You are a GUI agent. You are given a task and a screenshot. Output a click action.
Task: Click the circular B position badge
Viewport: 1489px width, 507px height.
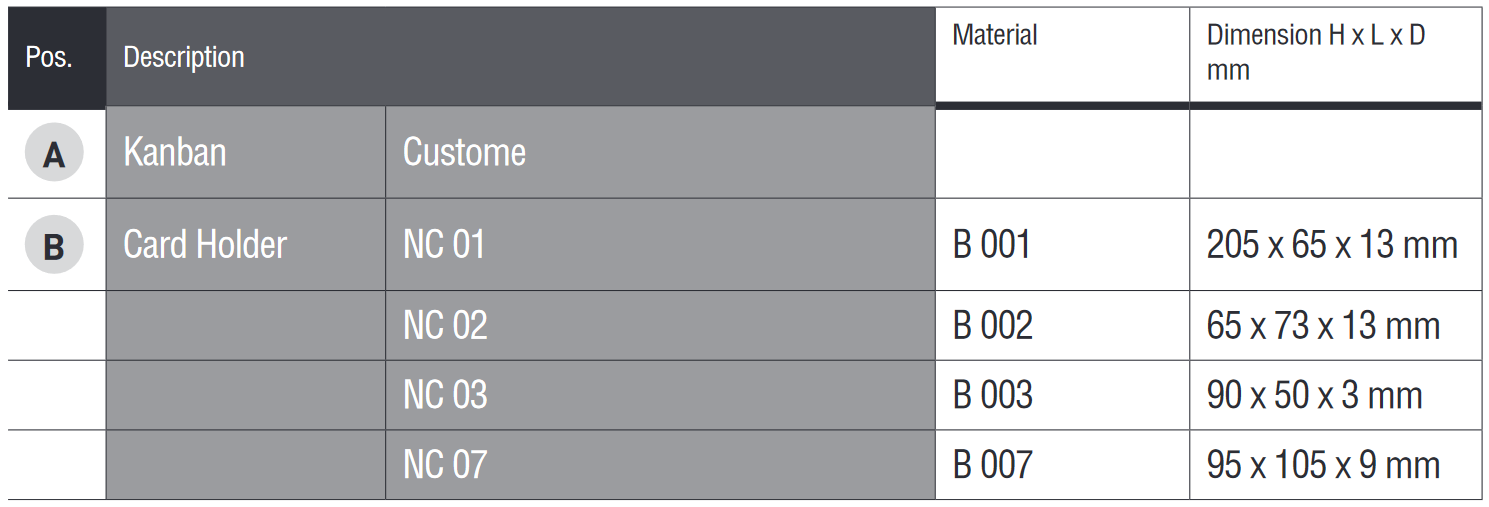(54, 245)
